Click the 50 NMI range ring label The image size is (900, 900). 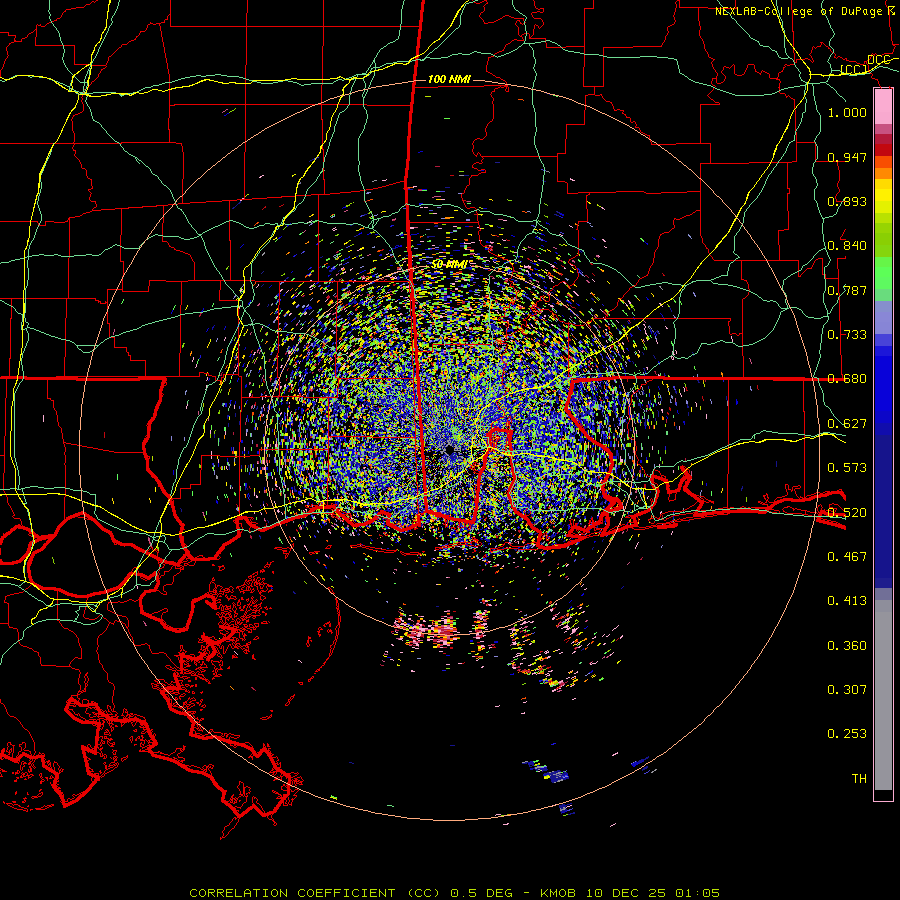(x=449, y=265)
